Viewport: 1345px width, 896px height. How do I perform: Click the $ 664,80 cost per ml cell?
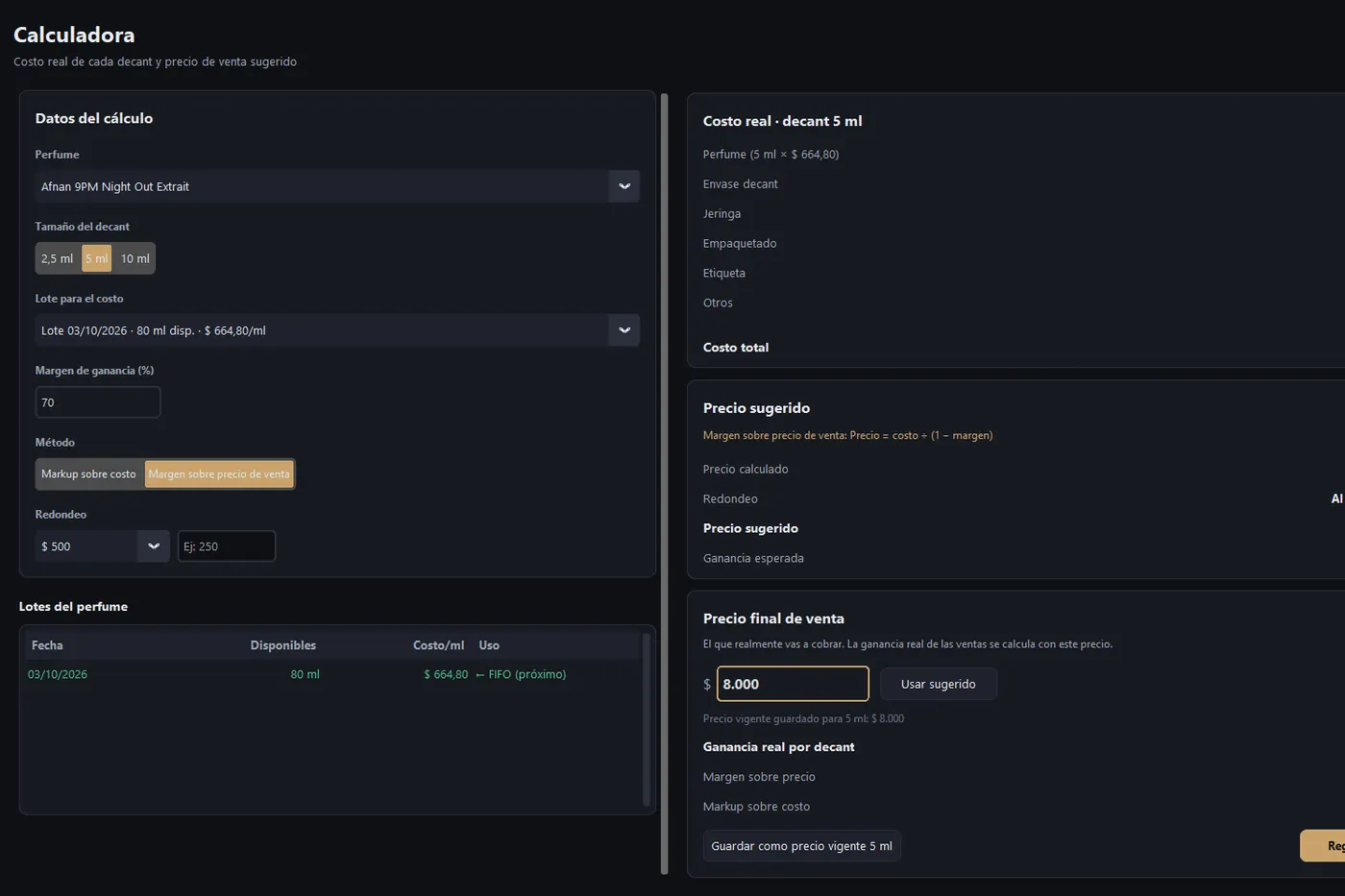[x=446, y=674]
